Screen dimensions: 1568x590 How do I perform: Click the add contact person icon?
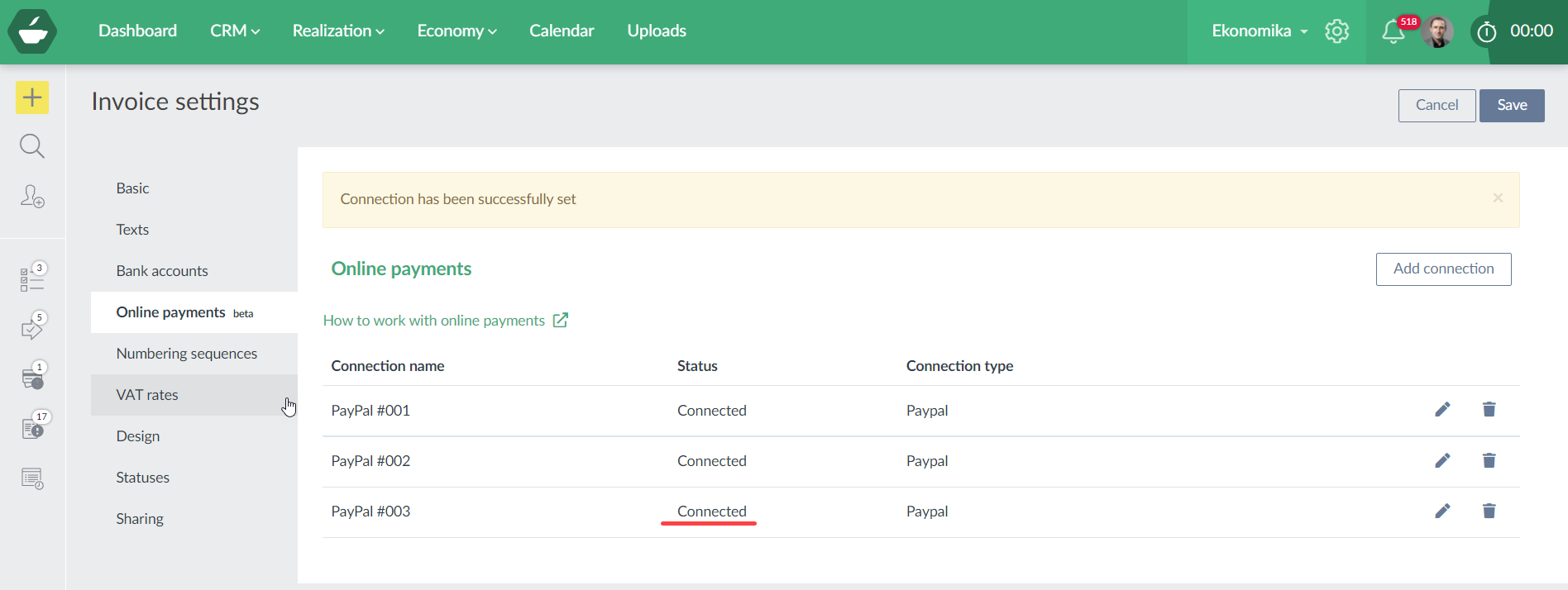tap(32, 196)
